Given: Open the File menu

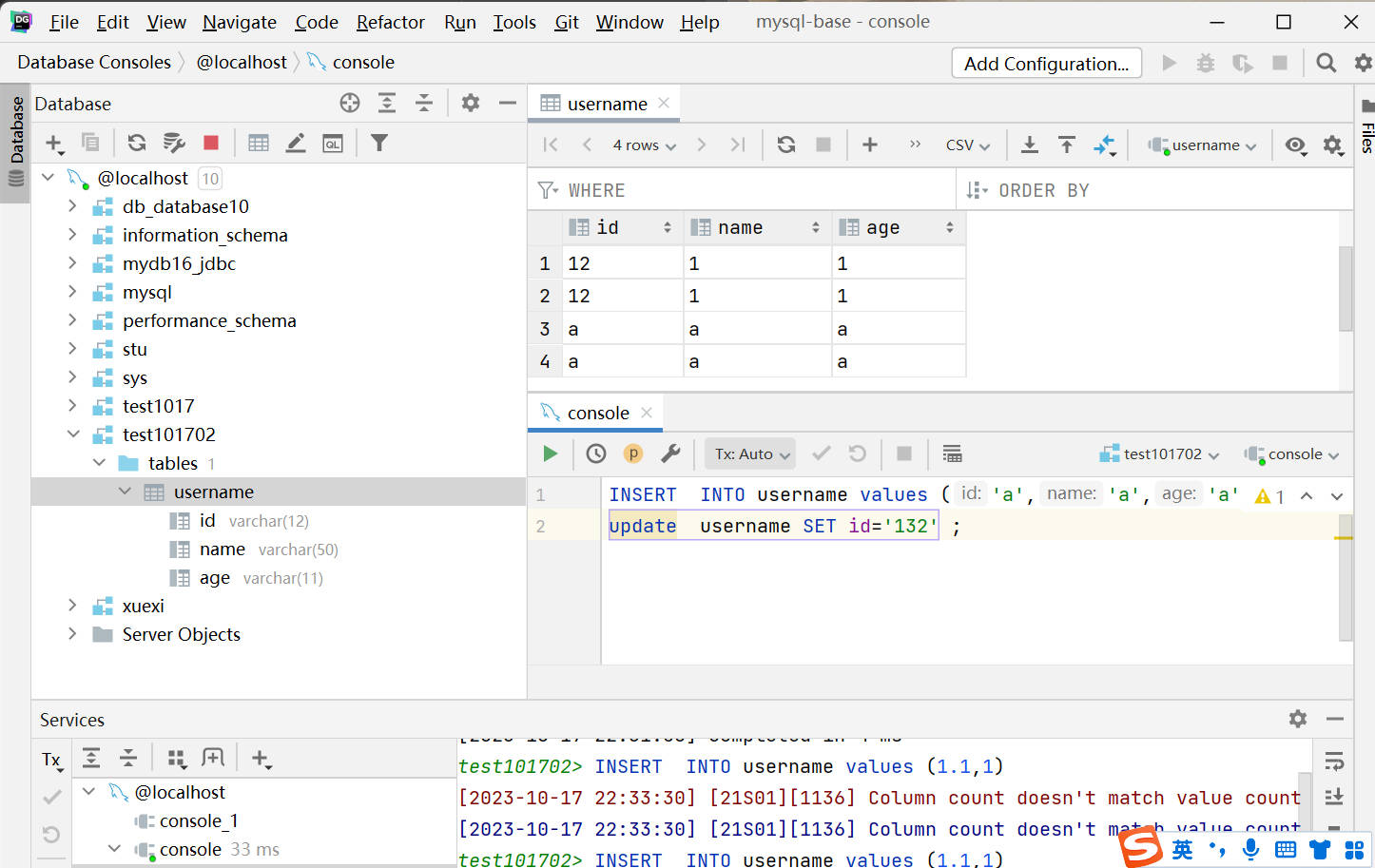Looking at the screenshot, I should [x=64, y=22].
